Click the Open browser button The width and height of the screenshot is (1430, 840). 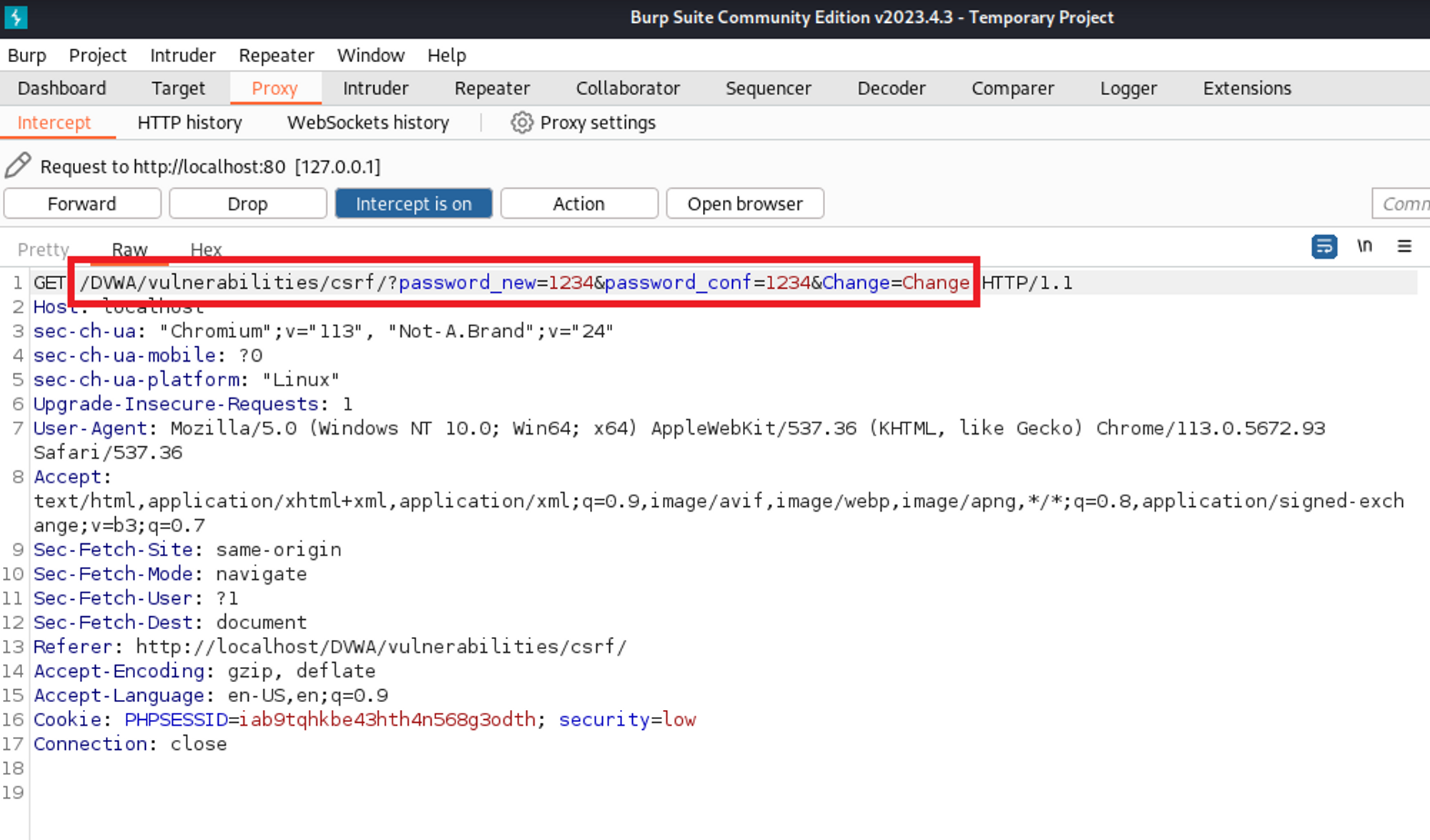point(744,204)
